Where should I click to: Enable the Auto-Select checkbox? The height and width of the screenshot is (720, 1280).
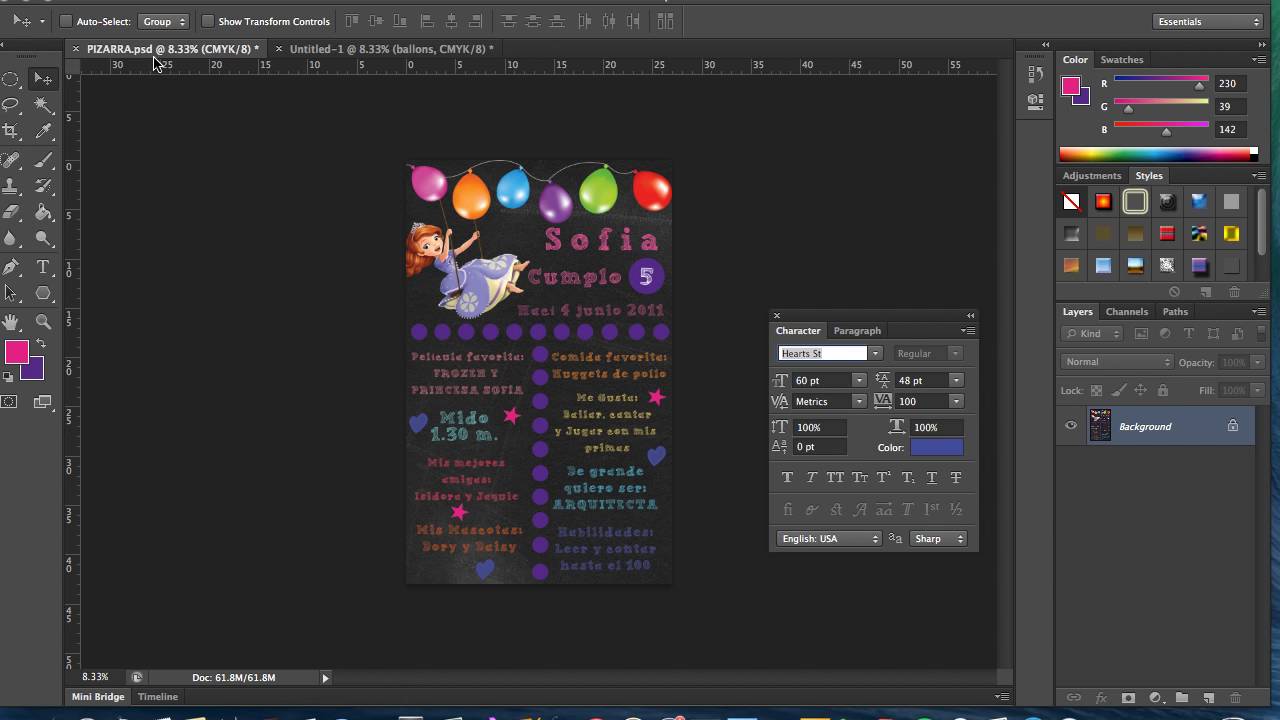pos(66,21)
